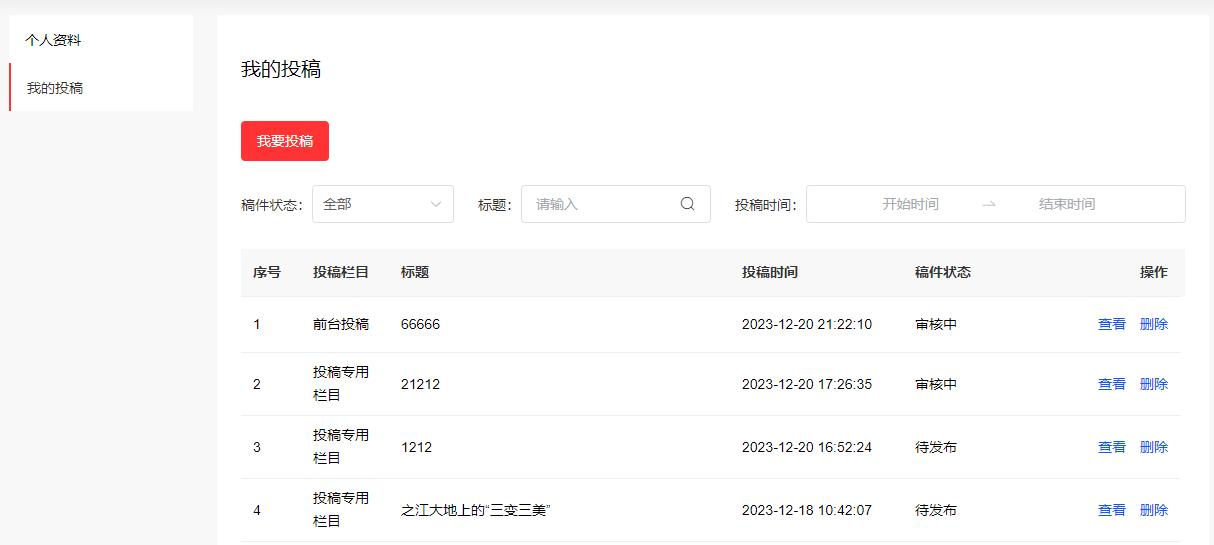Pick the 开始时间 date field
The height and width of the screenshot is (545, 1214).
coord(910,204)
